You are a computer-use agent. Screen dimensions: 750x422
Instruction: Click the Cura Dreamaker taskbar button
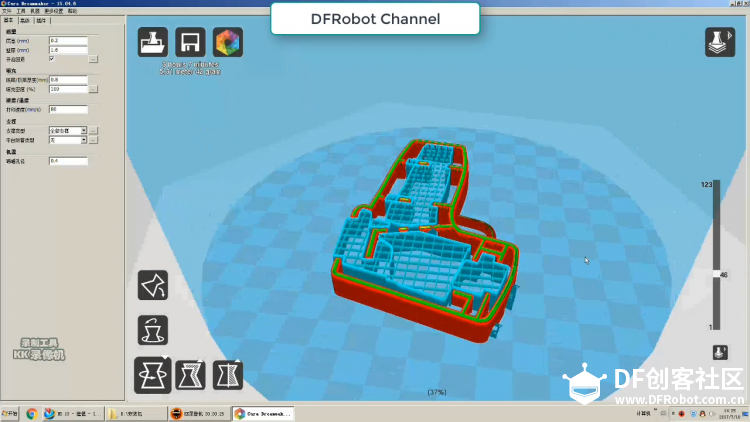(x=263, y=414)
